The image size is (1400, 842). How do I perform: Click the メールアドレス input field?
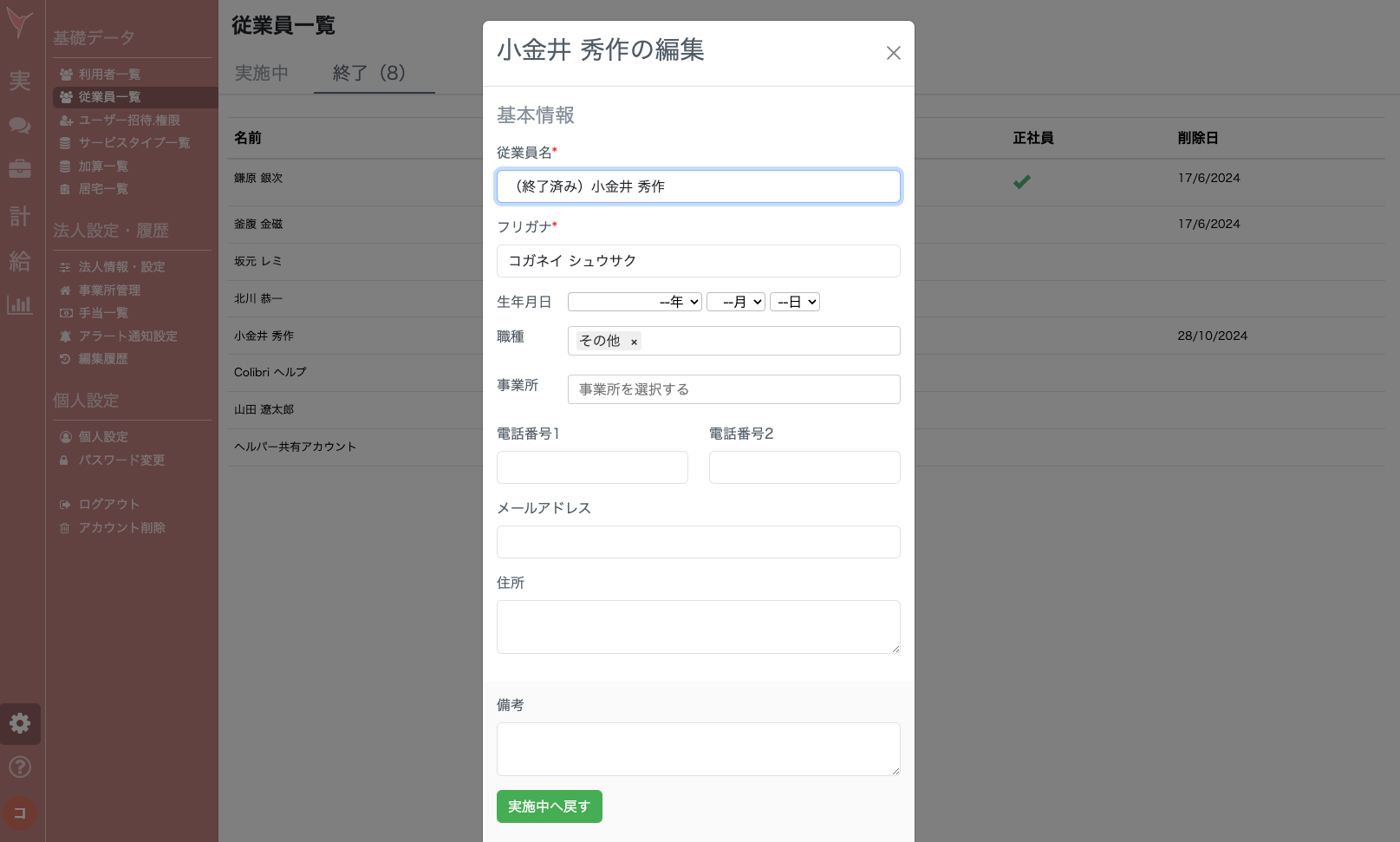click(698, 542)
